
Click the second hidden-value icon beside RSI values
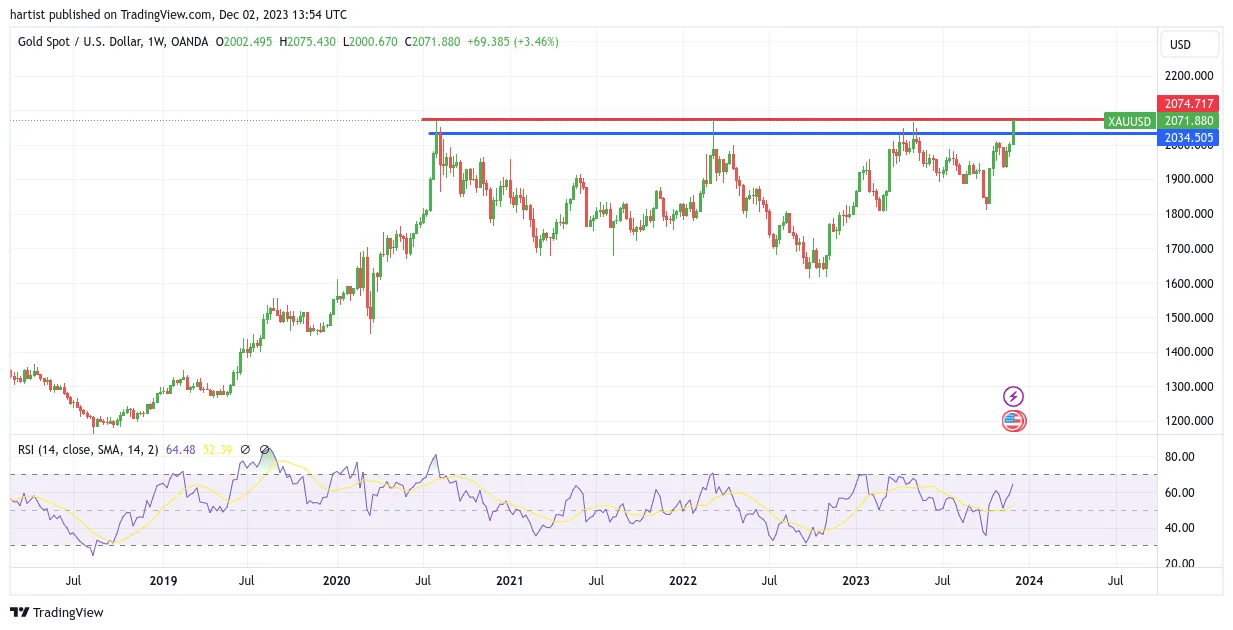(x=265, y=450)
